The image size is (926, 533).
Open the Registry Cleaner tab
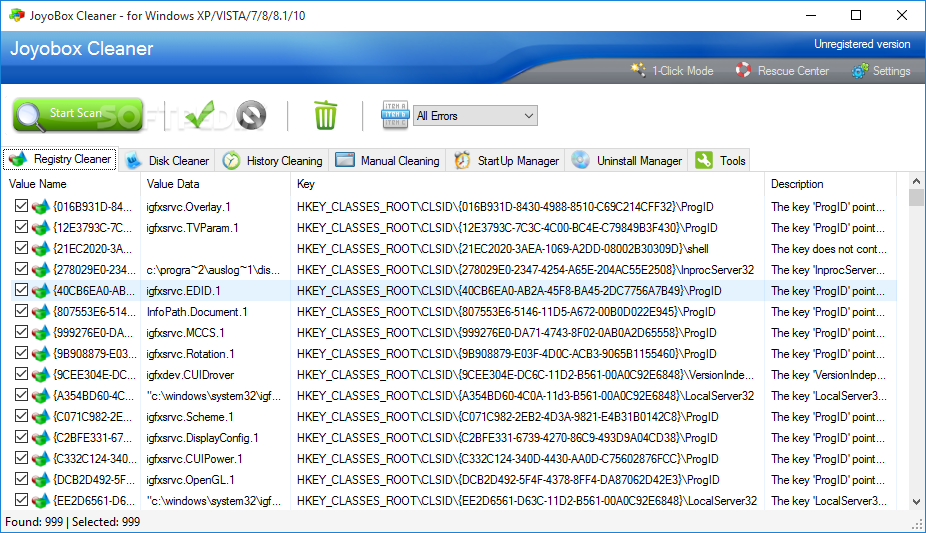[60, 159]
